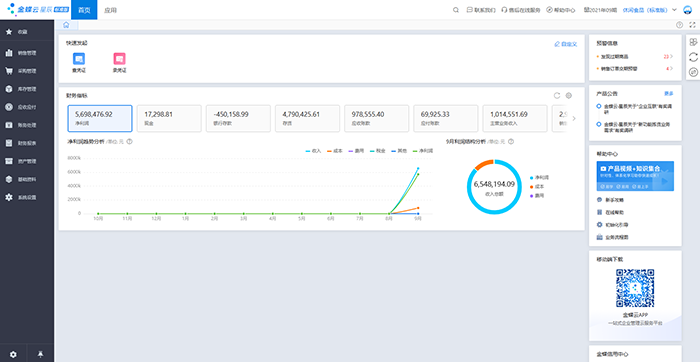Toggle 成本 series in line chart legend

pyautogui.click(x=334, y=151)
